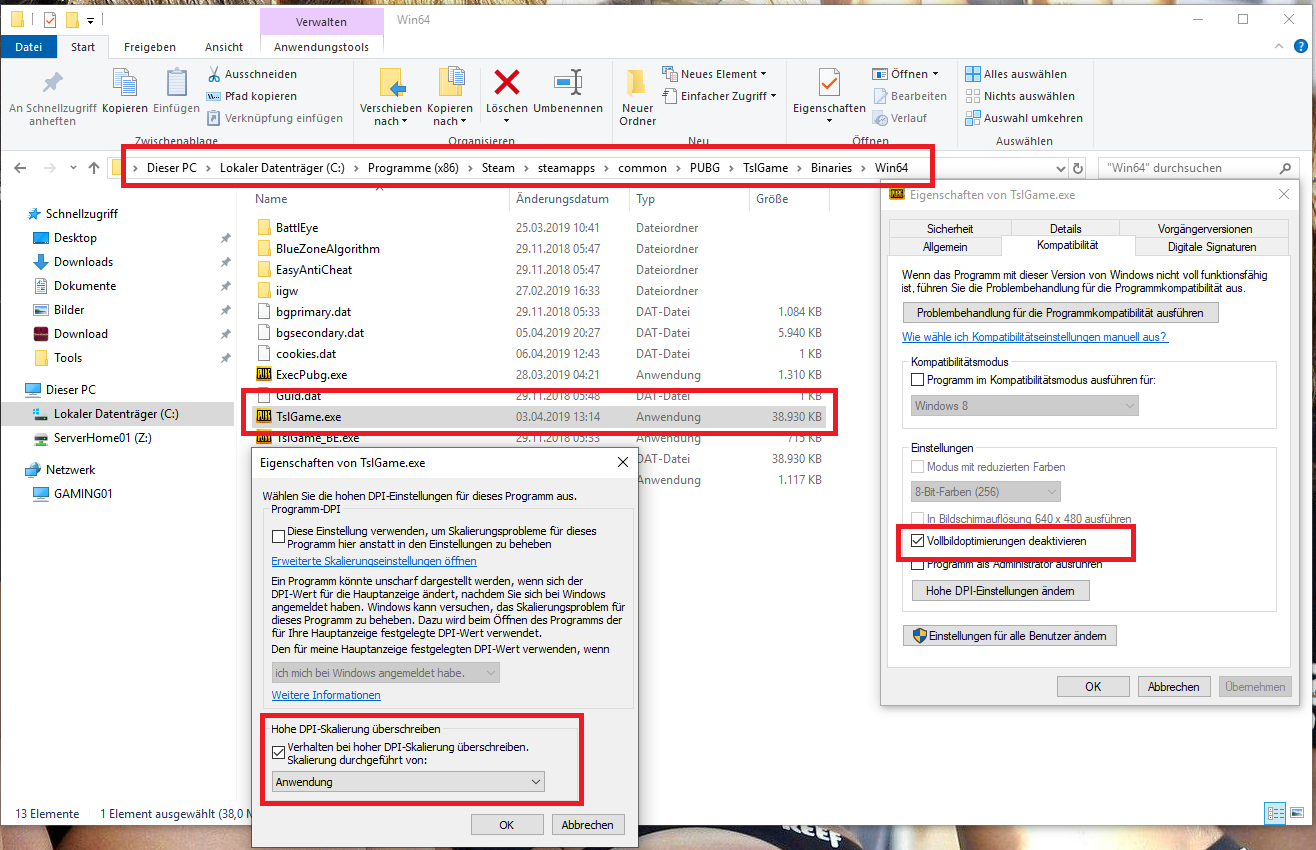
Task: Sort files by the Änderungsdatum column header
Action: tap(568, 199)
